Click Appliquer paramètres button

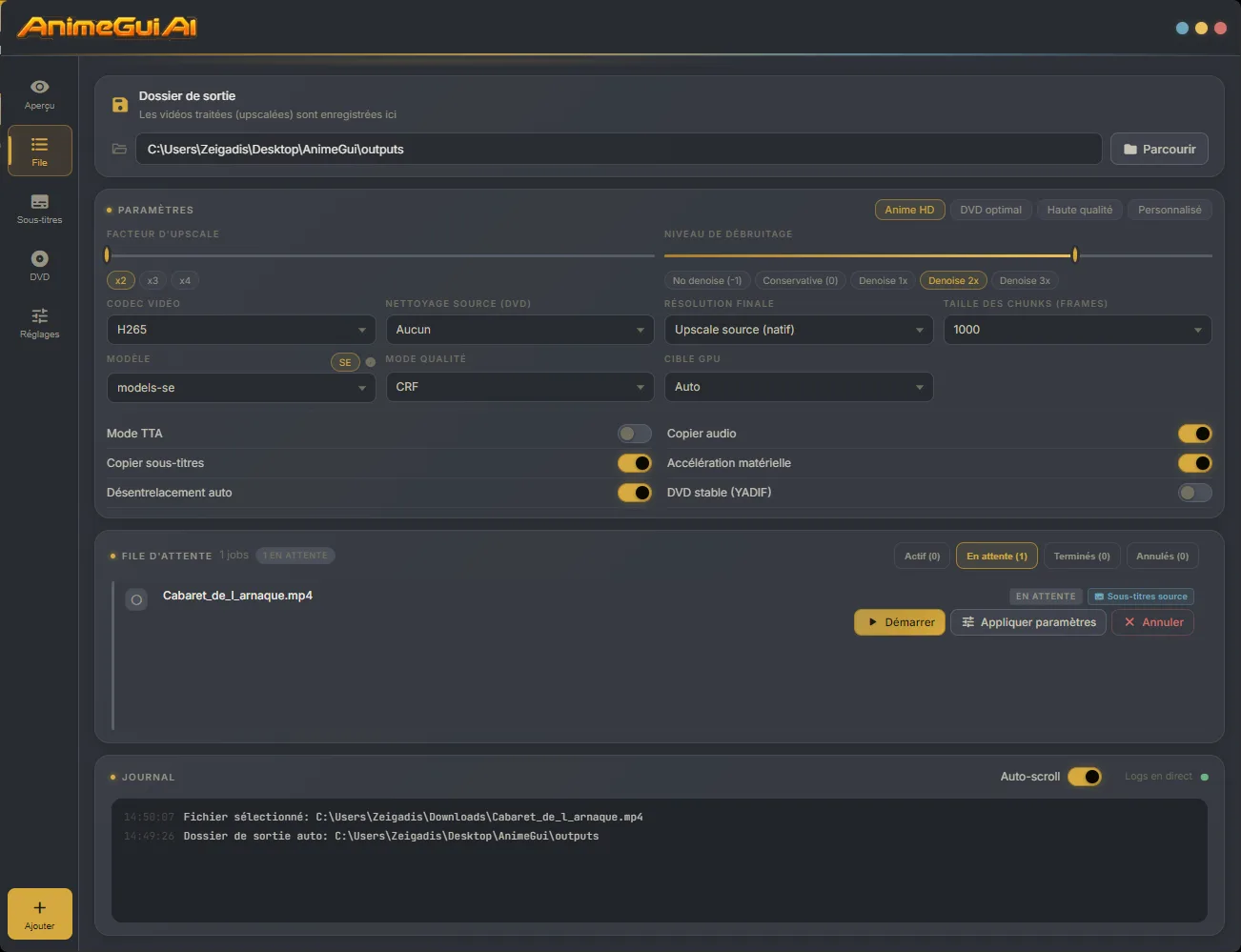point(1028,622)
